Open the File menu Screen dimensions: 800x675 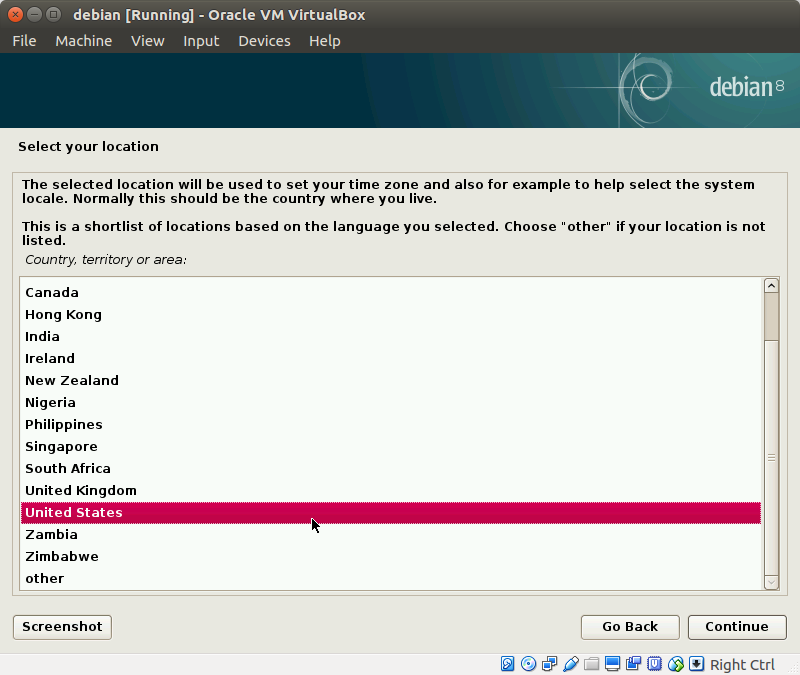click(x=24, y=41)
